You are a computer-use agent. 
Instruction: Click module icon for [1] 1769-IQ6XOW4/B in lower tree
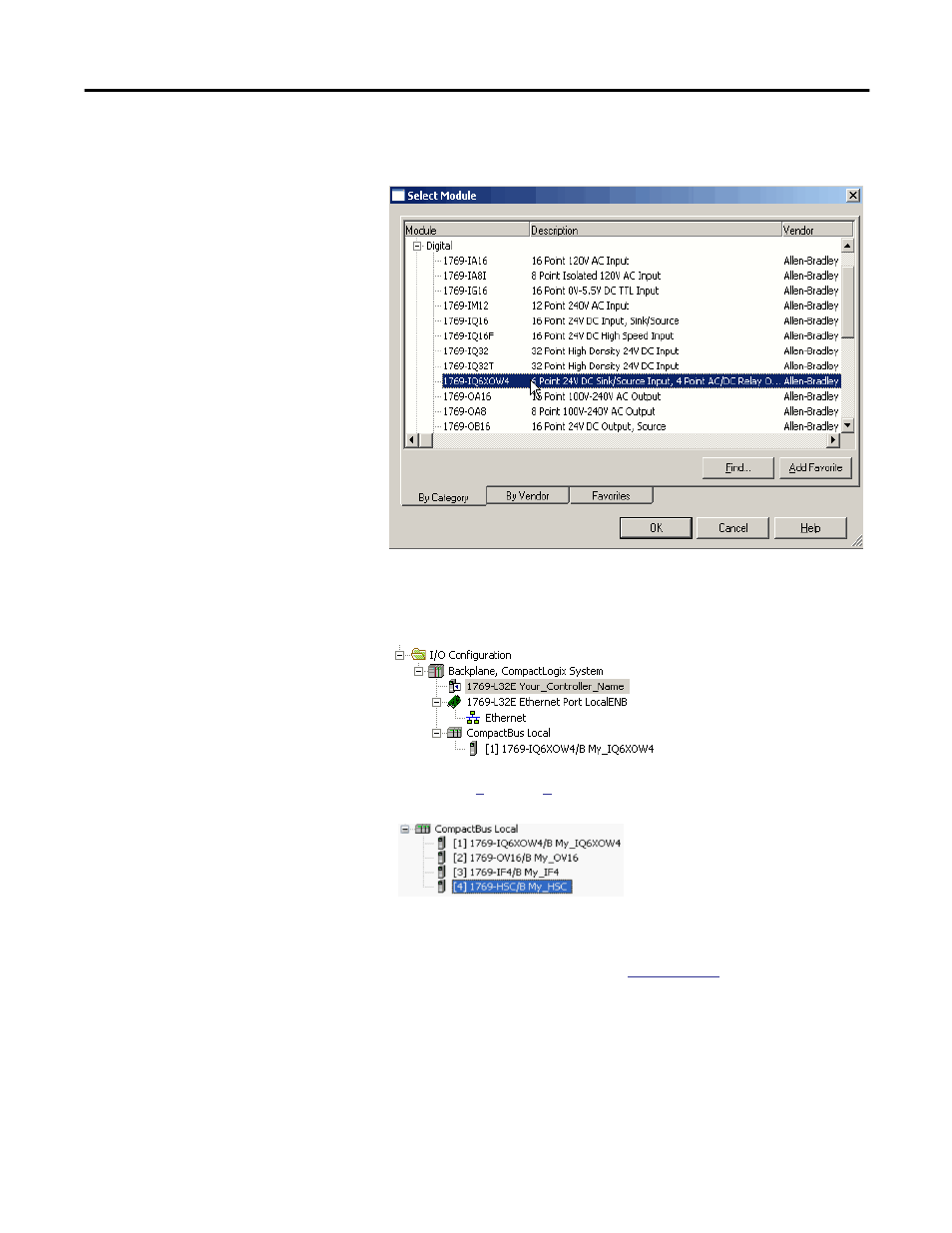[x=441, y=843]
